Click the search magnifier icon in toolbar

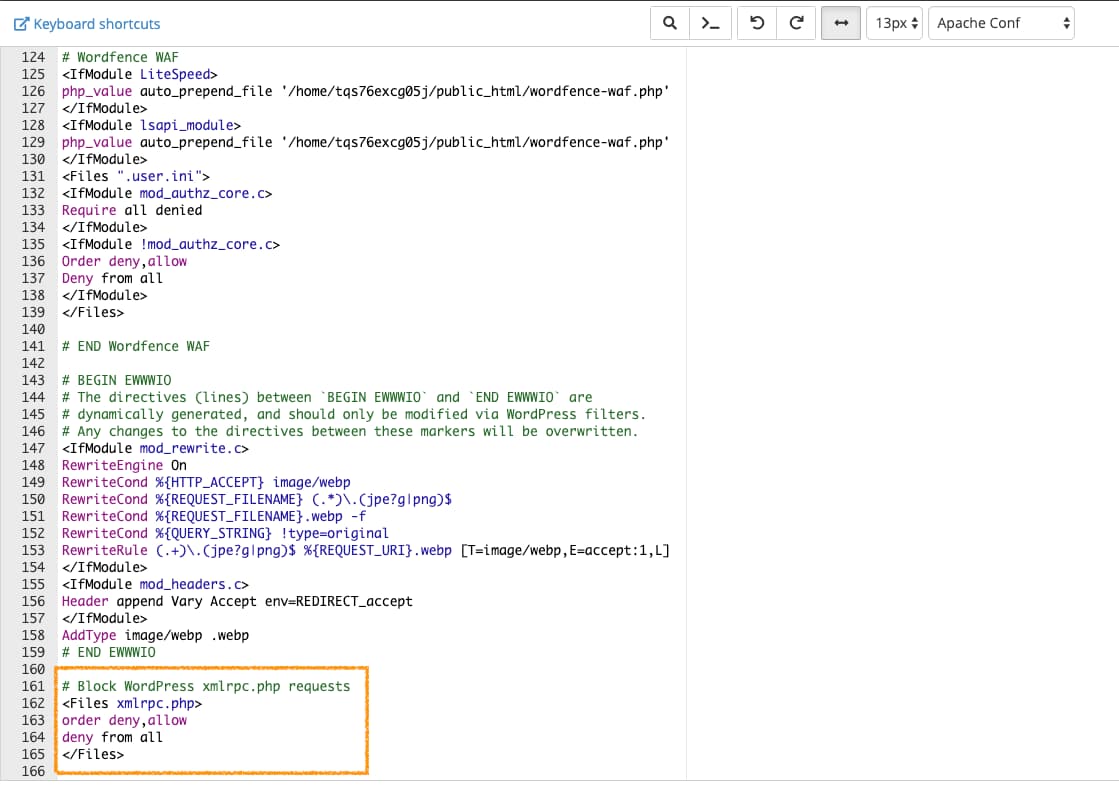[x=669, y=23]
